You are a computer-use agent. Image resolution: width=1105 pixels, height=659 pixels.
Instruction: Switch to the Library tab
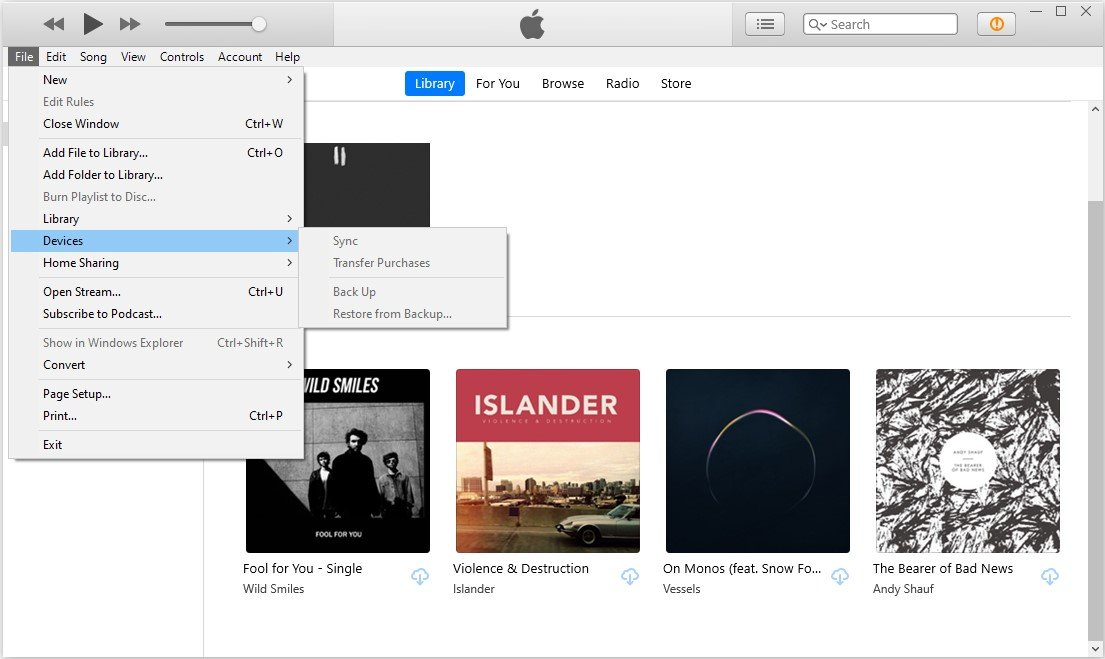point(434,83)
